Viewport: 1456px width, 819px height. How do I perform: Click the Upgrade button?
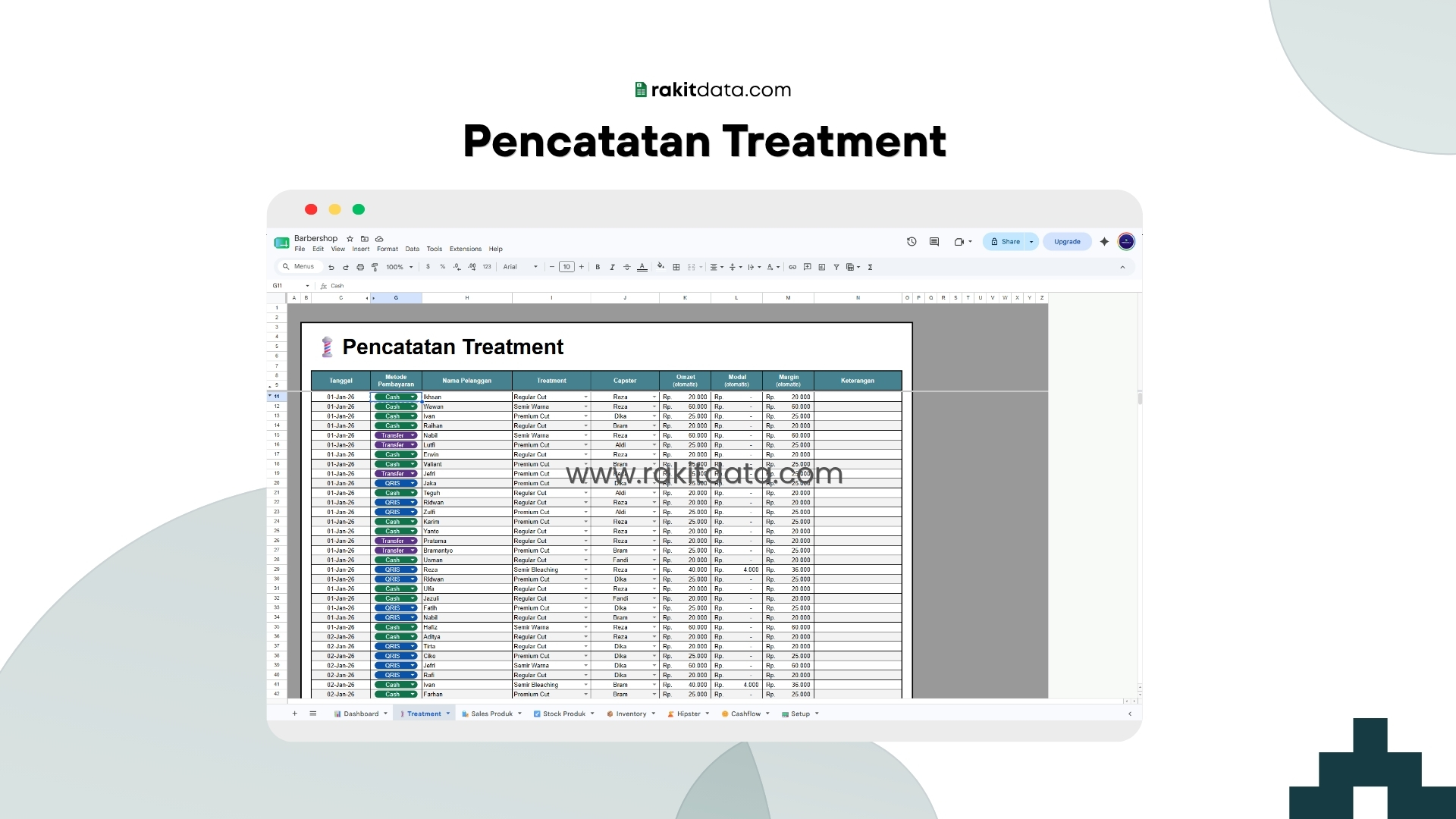[x=1067, y=242]
